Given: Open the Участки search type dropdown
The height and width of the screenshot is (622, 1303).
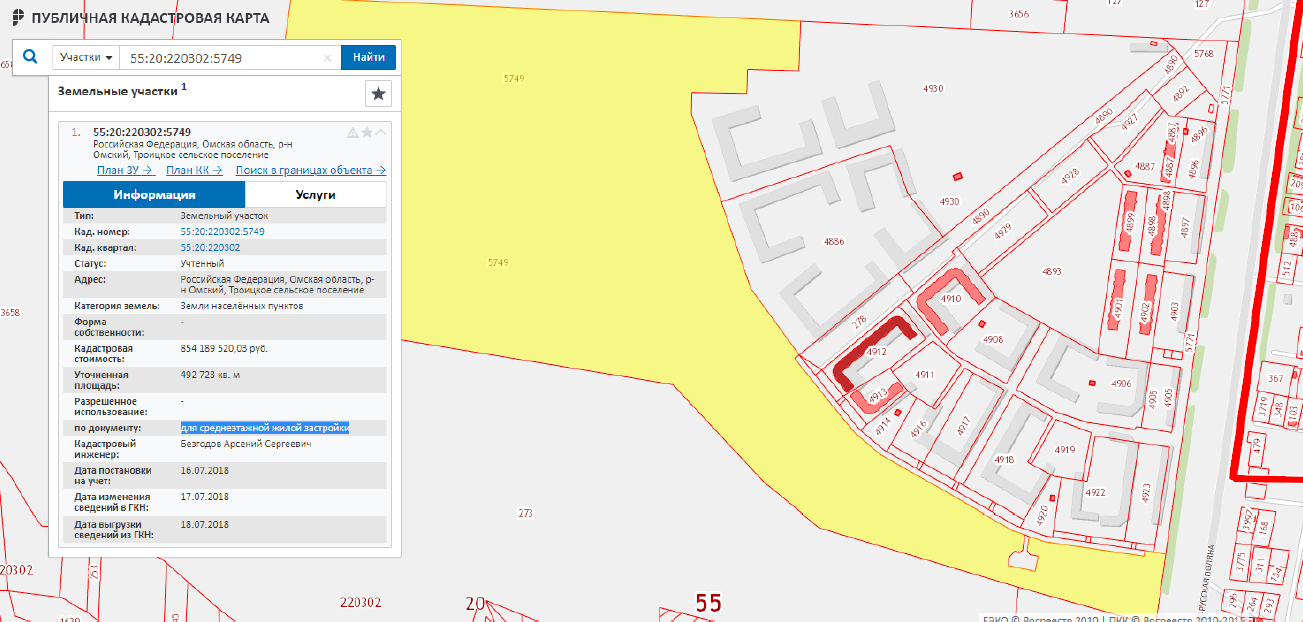Looking at the screenshot, I should coord(85,58).
